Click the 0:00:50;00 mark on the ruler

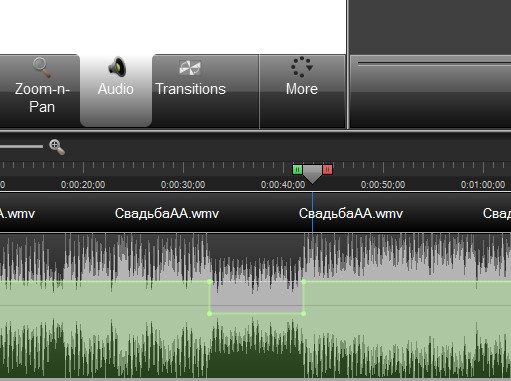[x=383, y=185]
